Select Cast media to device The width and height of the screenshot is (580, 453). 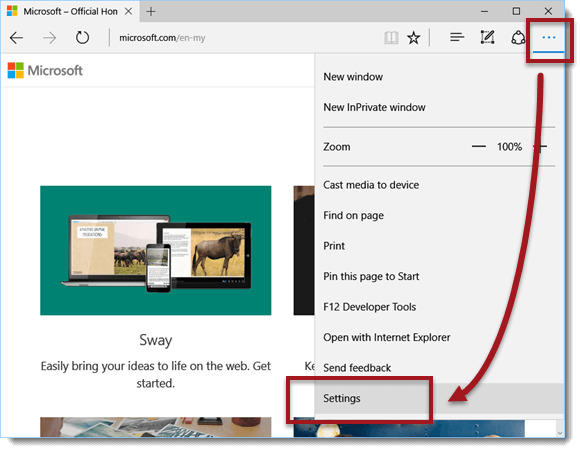click(x=439, y=185)
